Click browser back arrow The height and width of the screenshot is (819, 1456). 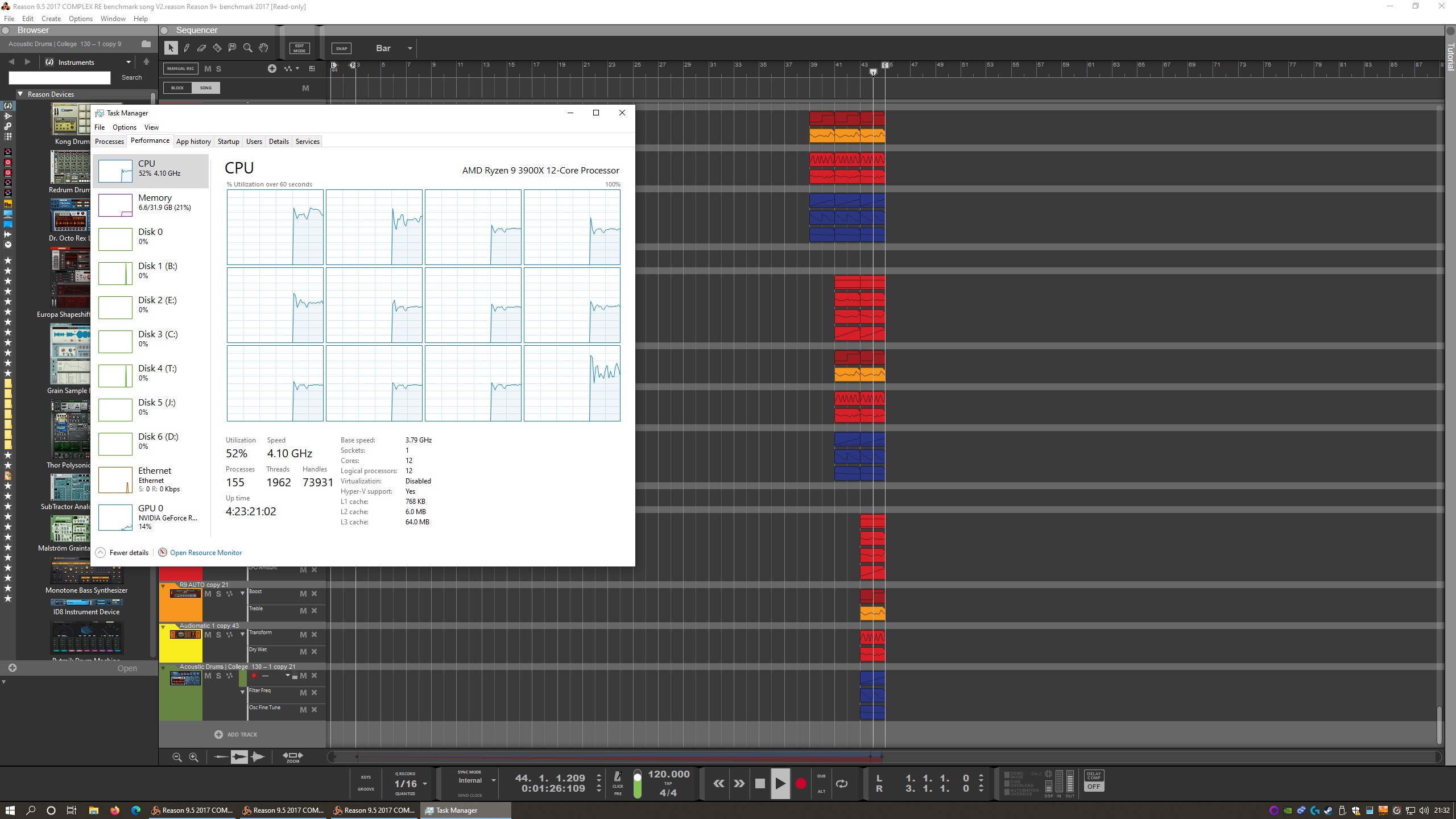pos(11,62)
